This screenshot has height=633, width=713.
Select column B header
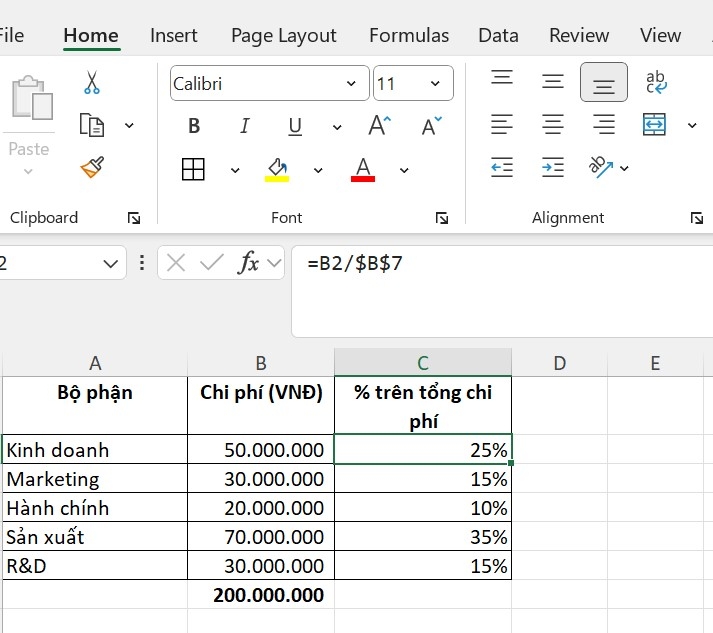pos(261,363)
